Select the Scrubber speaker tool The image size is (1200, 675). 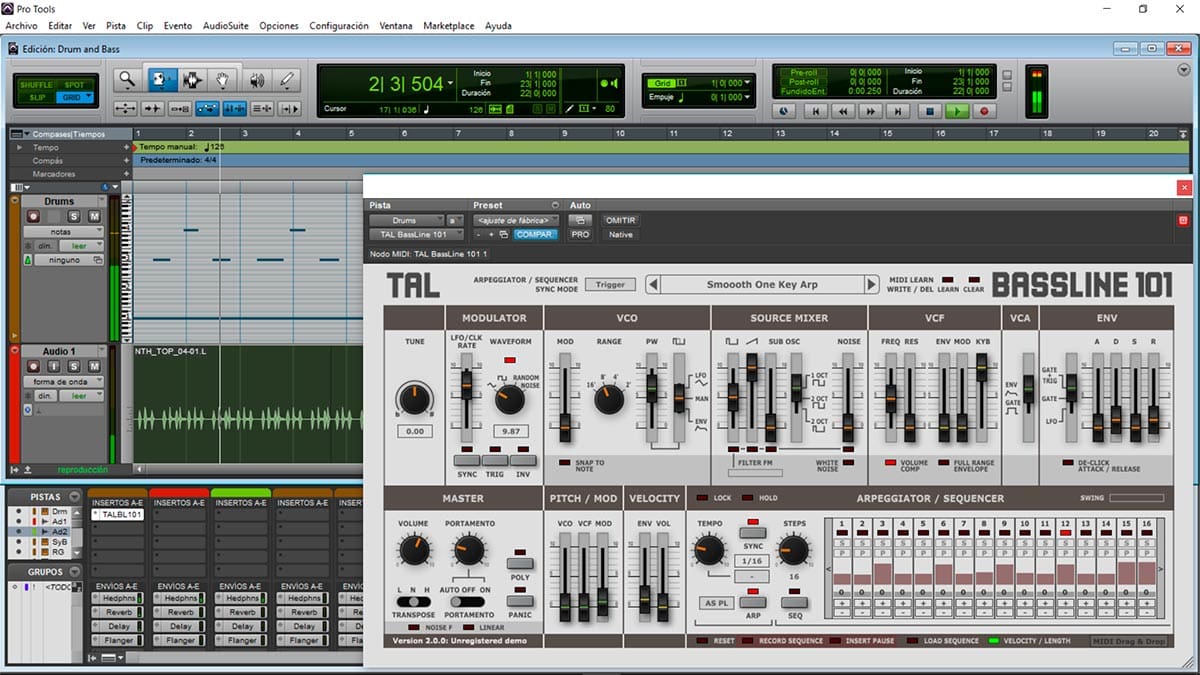[257, 80]
